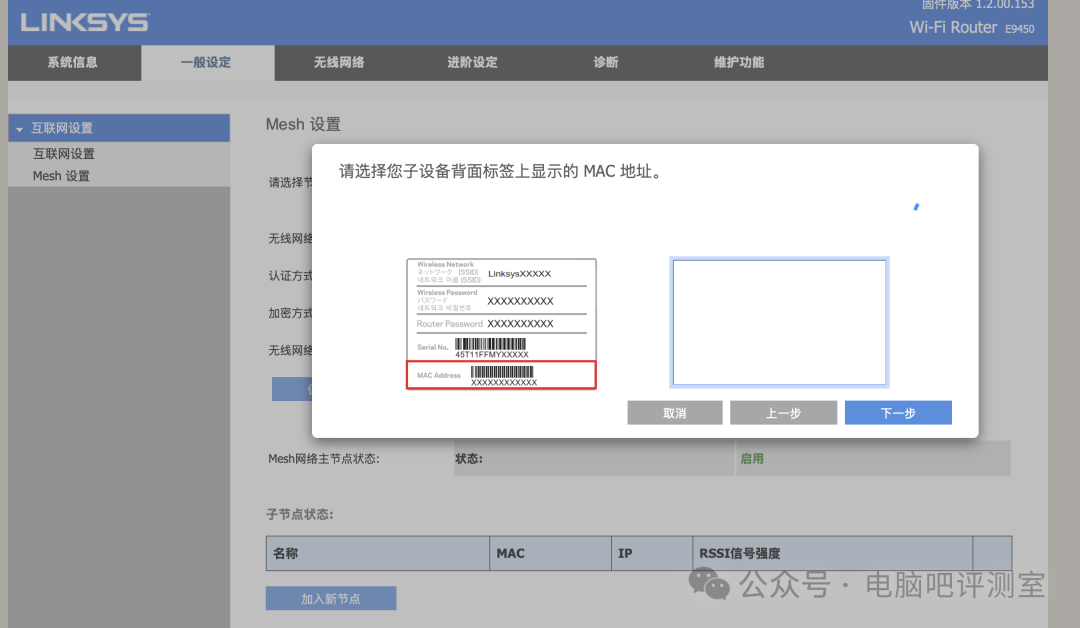Screen dimensions: 1080x628
Task: Click the Mesh网络主节点状态 label
Action: click(x=324, y=459)
